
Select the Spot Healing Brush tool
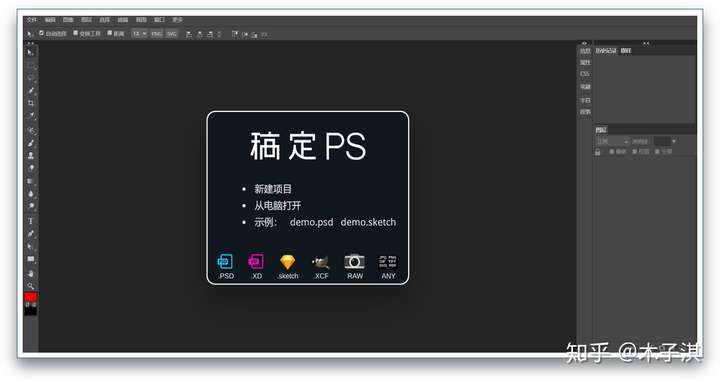click(x=31, y=130)
